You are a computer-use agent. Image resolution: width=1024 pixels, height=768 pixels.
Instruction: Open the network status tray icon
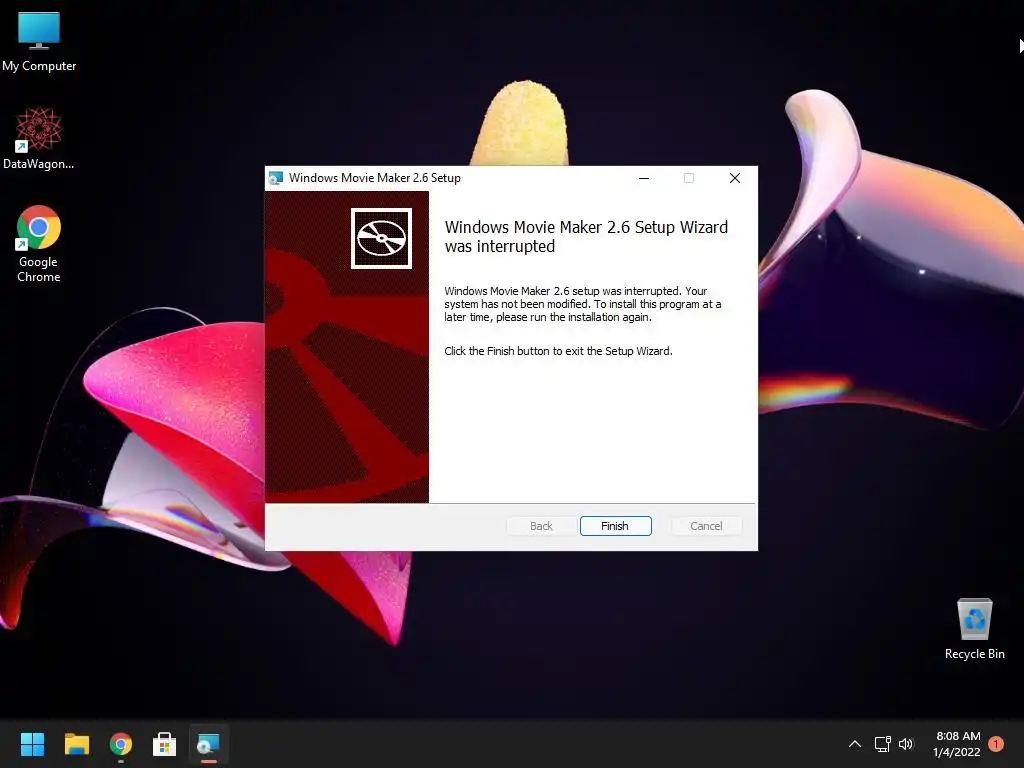[883, 744]
